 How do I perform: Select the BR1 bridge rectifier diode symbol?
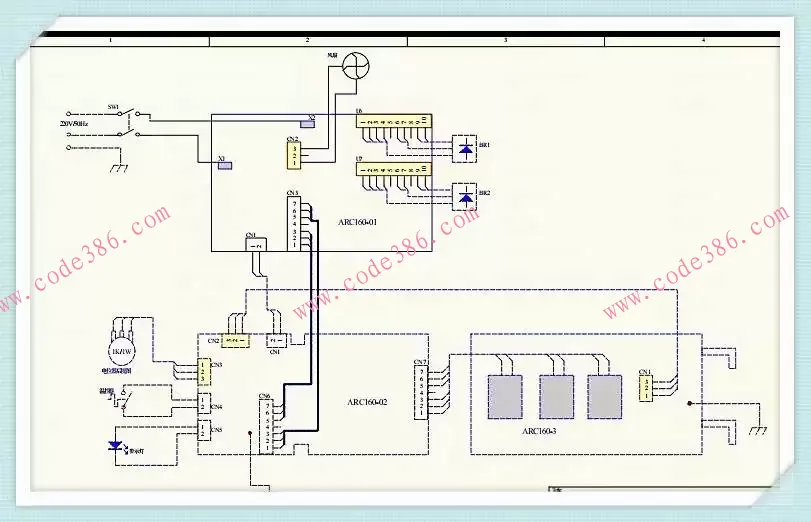464,148
